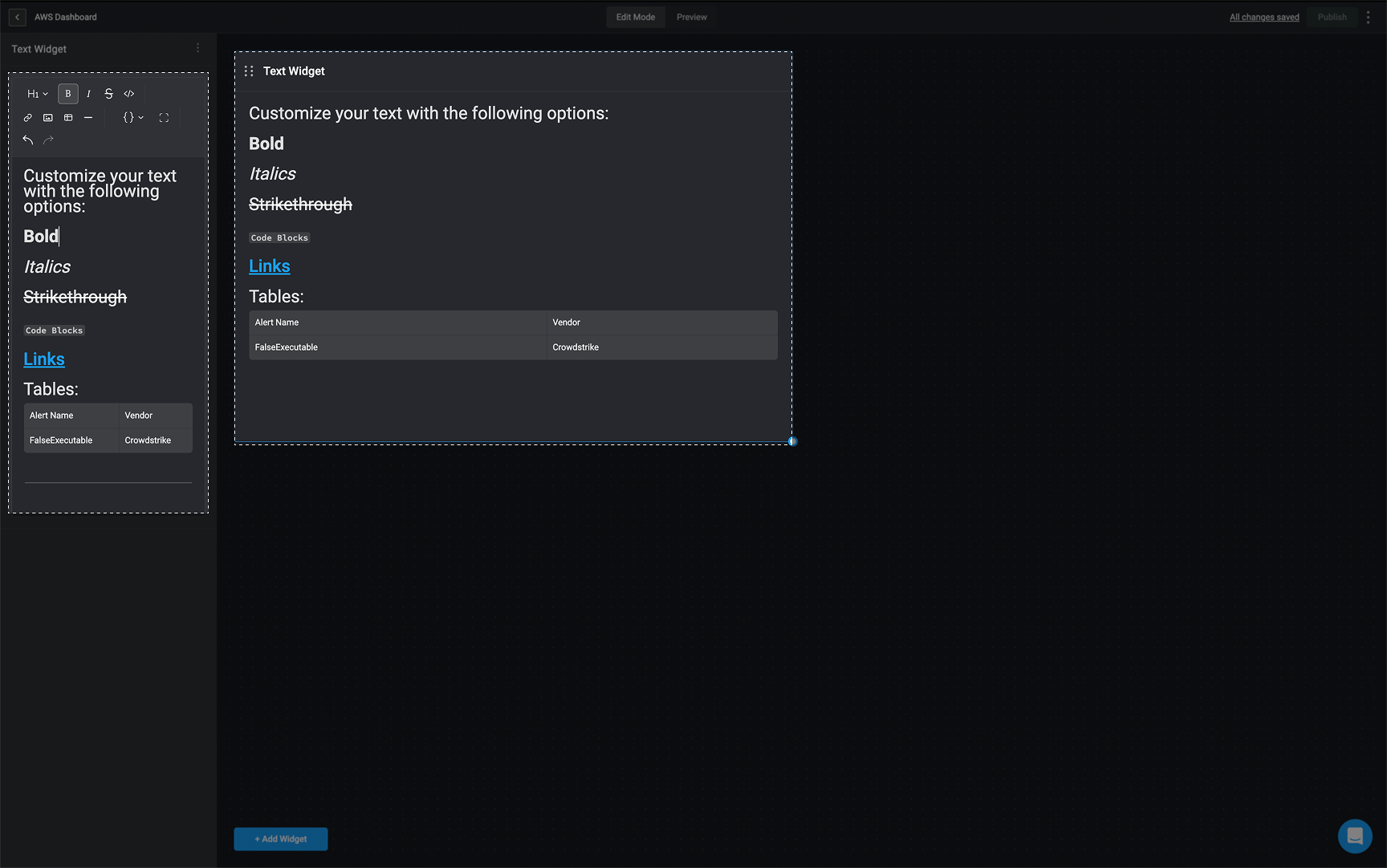Insert a link with the chain icon
Image resolution: width=1387 pixels, height=868 pixels.
click(28, 118)
